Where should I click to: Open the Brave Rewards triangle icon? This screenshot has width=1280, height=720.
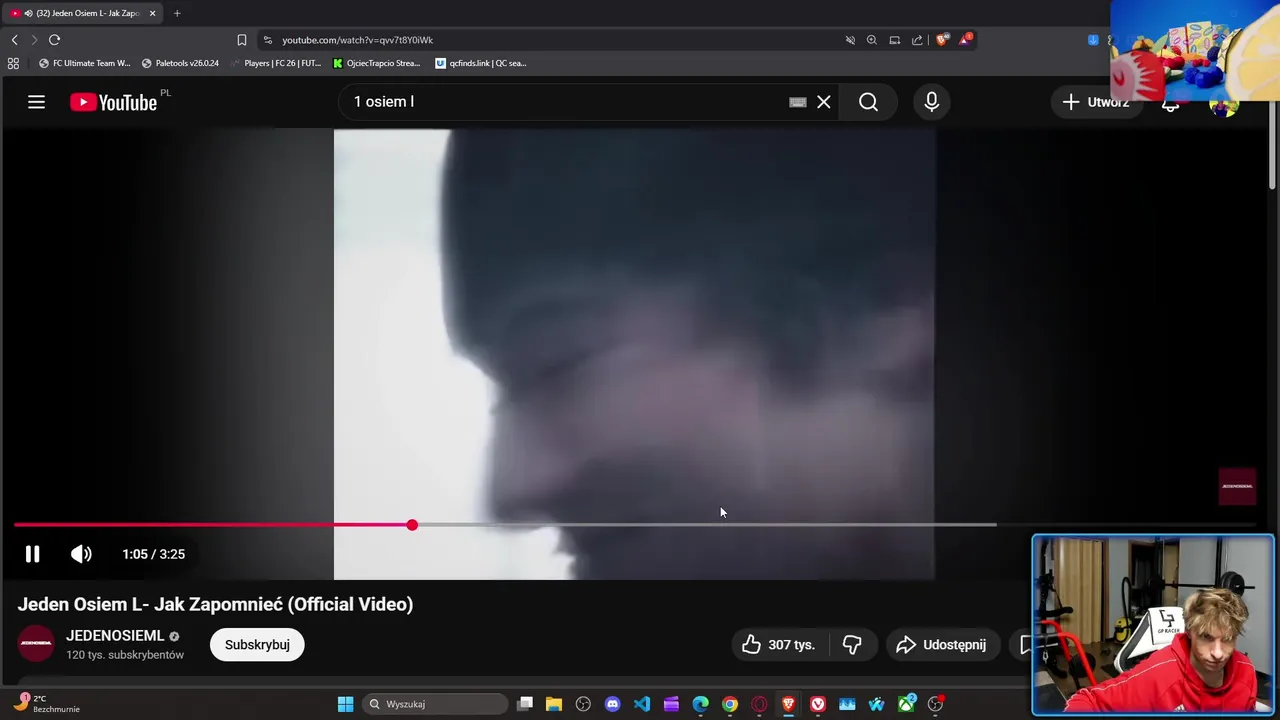tap(965, 40)
